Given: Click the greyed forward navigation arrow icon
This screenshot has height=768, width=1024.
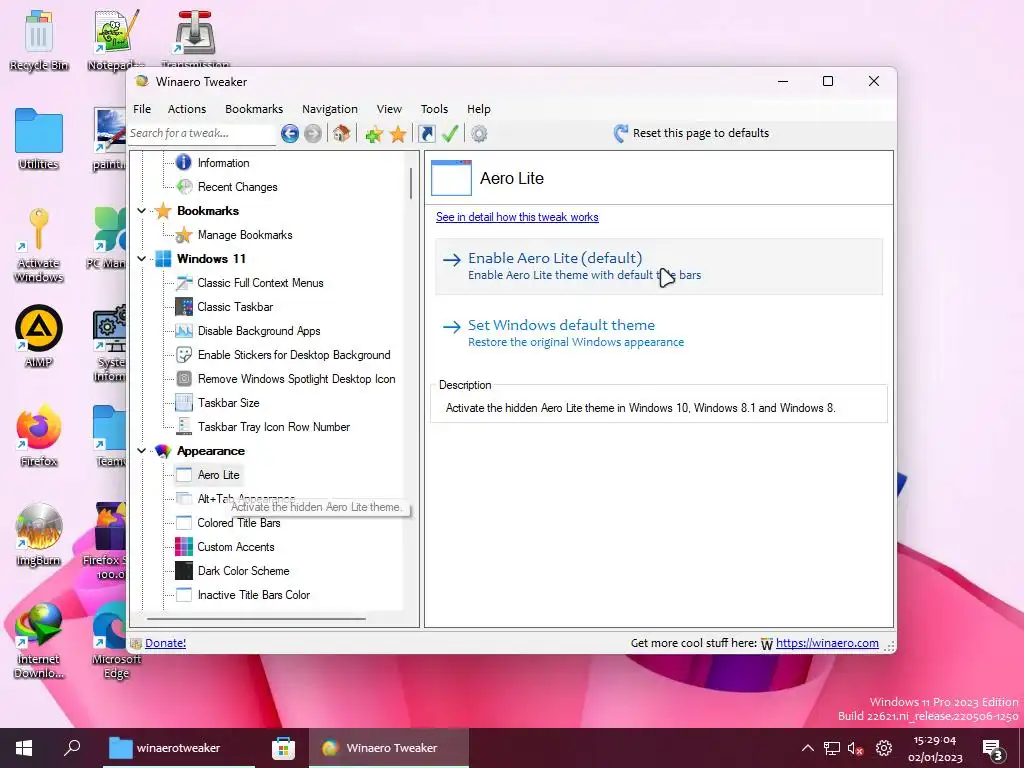Looking at the screenshot, I should [313, 134].
